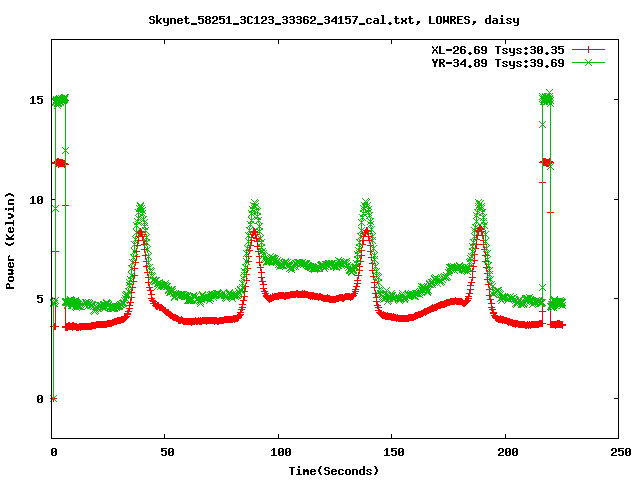Click the green peak near 140 seconds
The width and height of the screenshot is (640, 480).
pos(366,204)
